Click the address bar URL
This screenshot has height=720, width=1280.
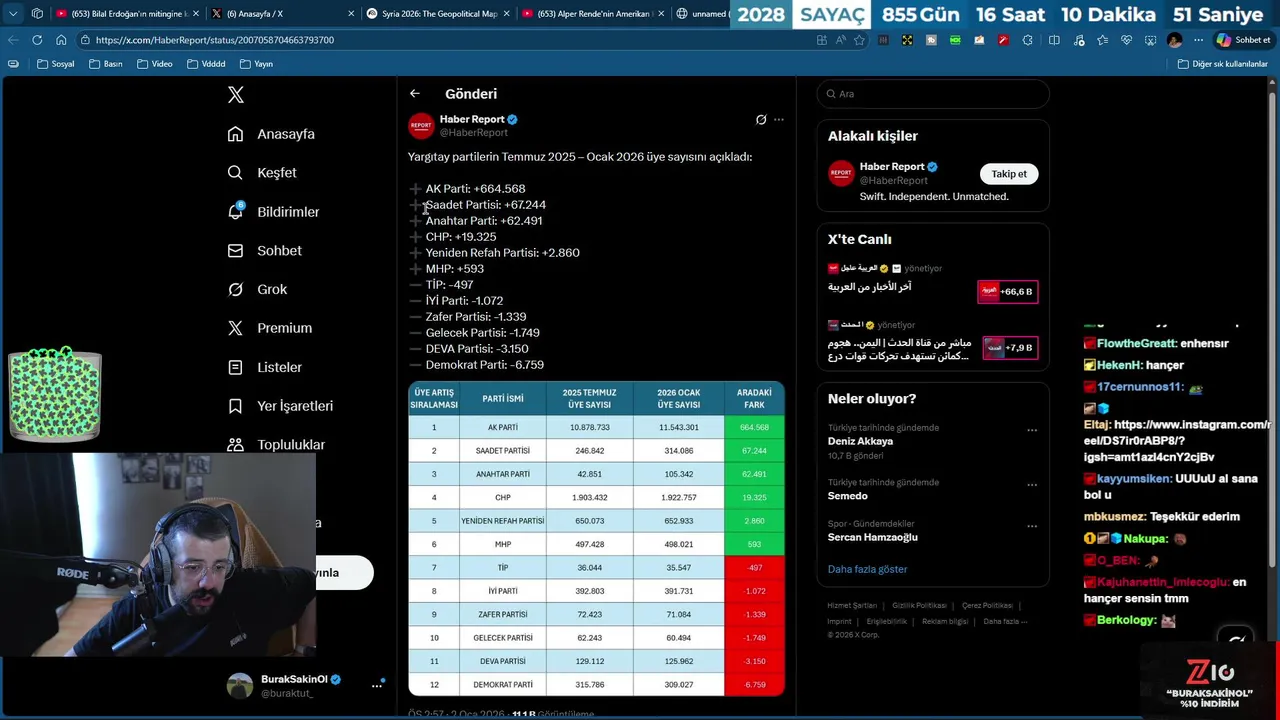point(215,40)
